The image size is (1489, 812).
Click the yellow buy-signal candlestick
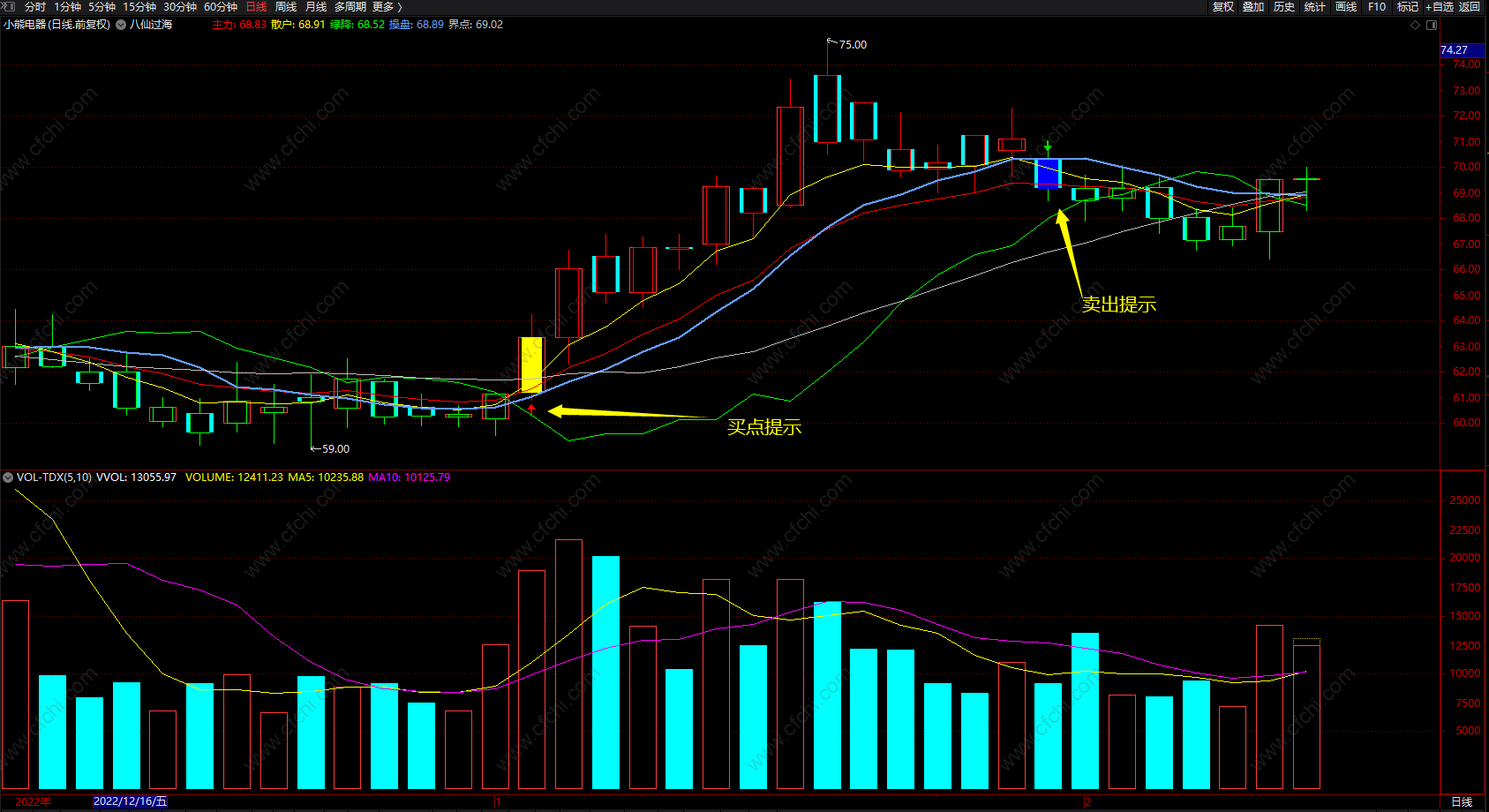click(531, 365)
